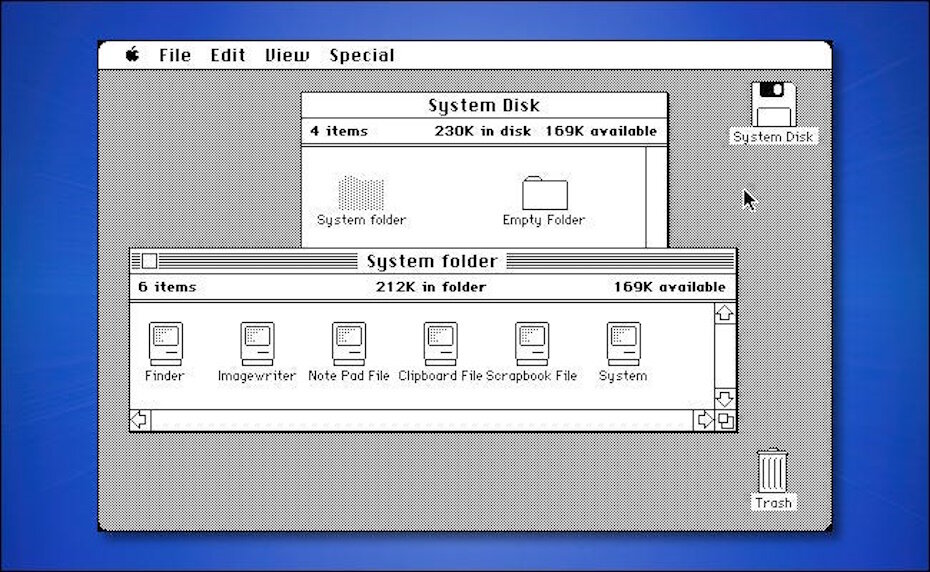Click the scroll left arrow
The width and height of the screenshot is (930, 572).
140,420
